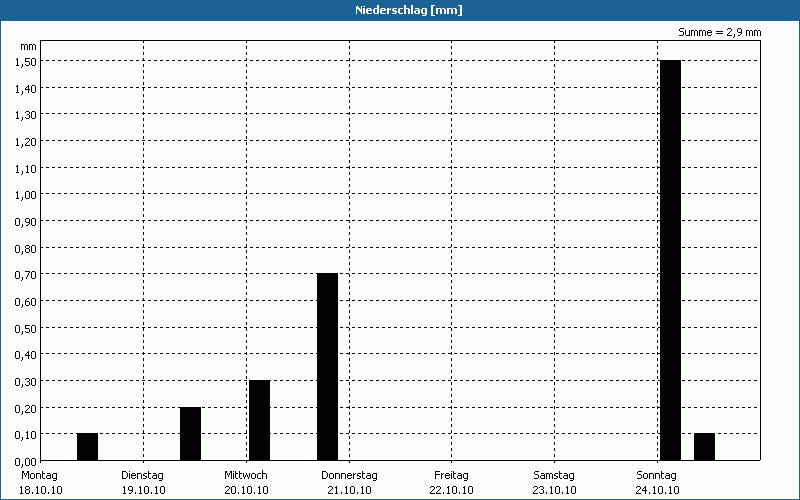Click the chart title Niederschlag [mm]
Viewport: 800px width, 500px height.
(409, 10)
